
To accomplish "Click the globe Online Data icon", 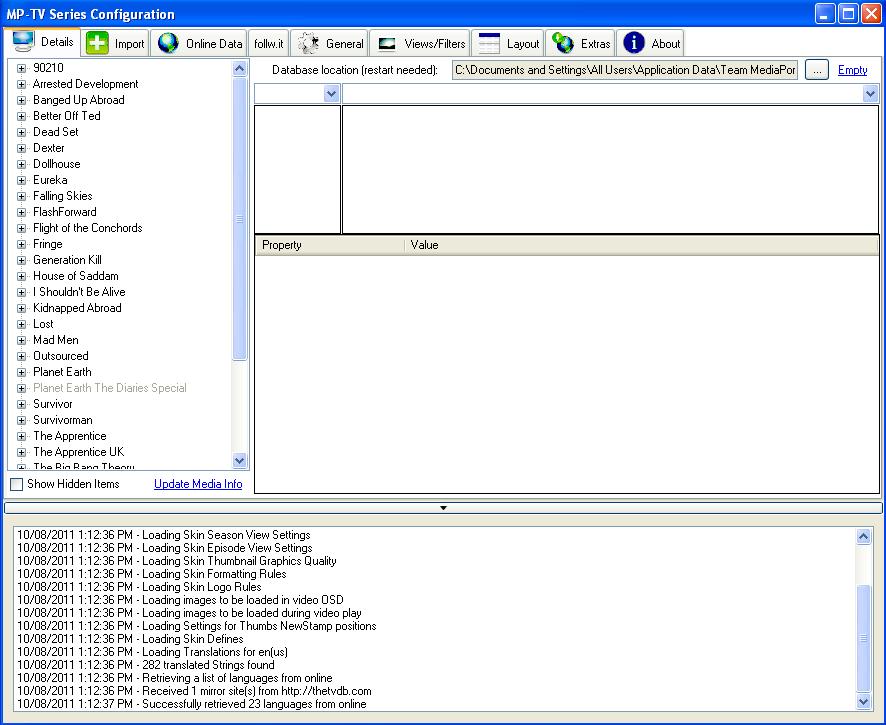I will click(168, 43).
